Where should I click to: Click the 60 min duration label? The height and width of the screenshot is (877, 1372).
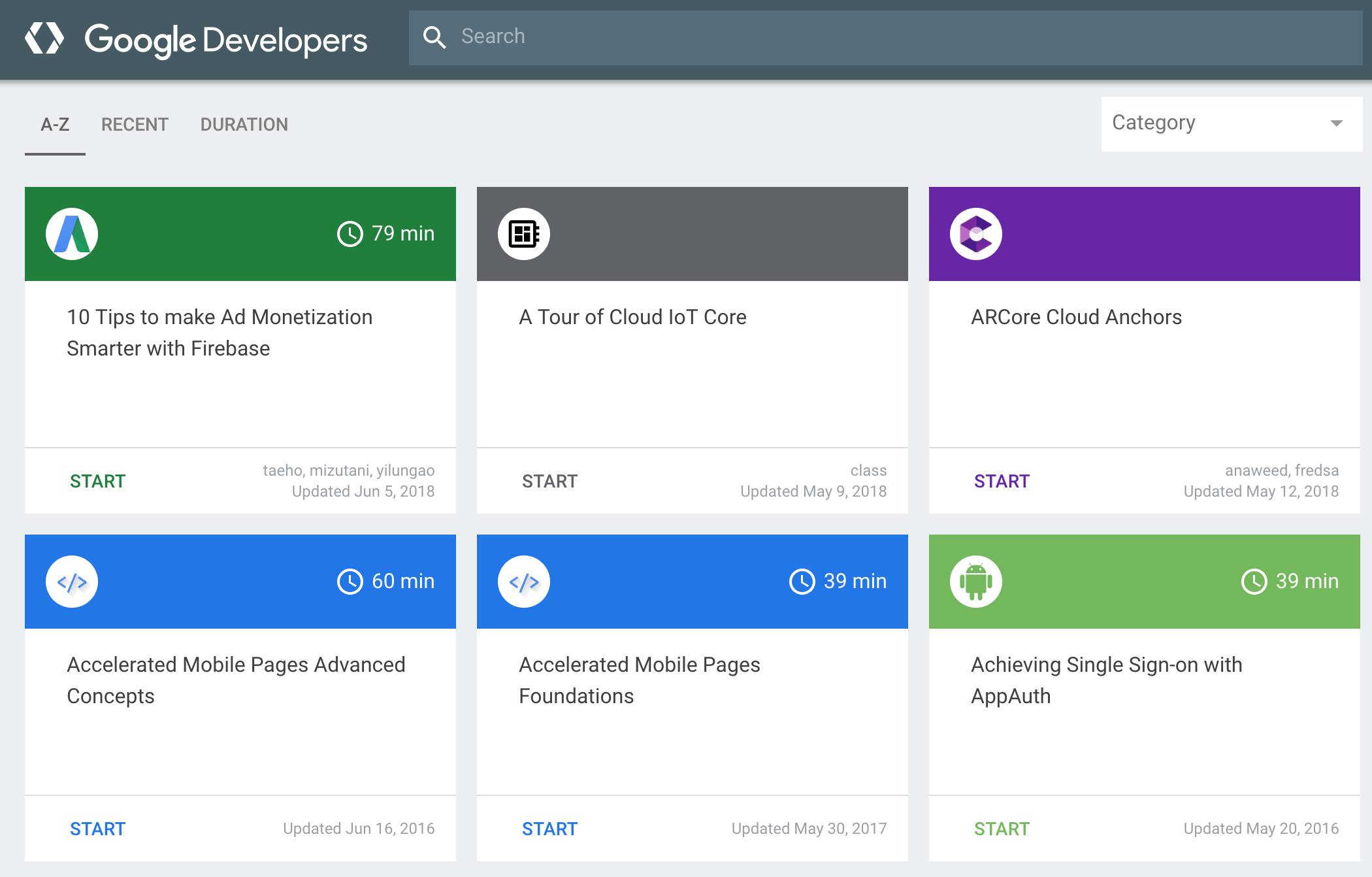(403, 582)
